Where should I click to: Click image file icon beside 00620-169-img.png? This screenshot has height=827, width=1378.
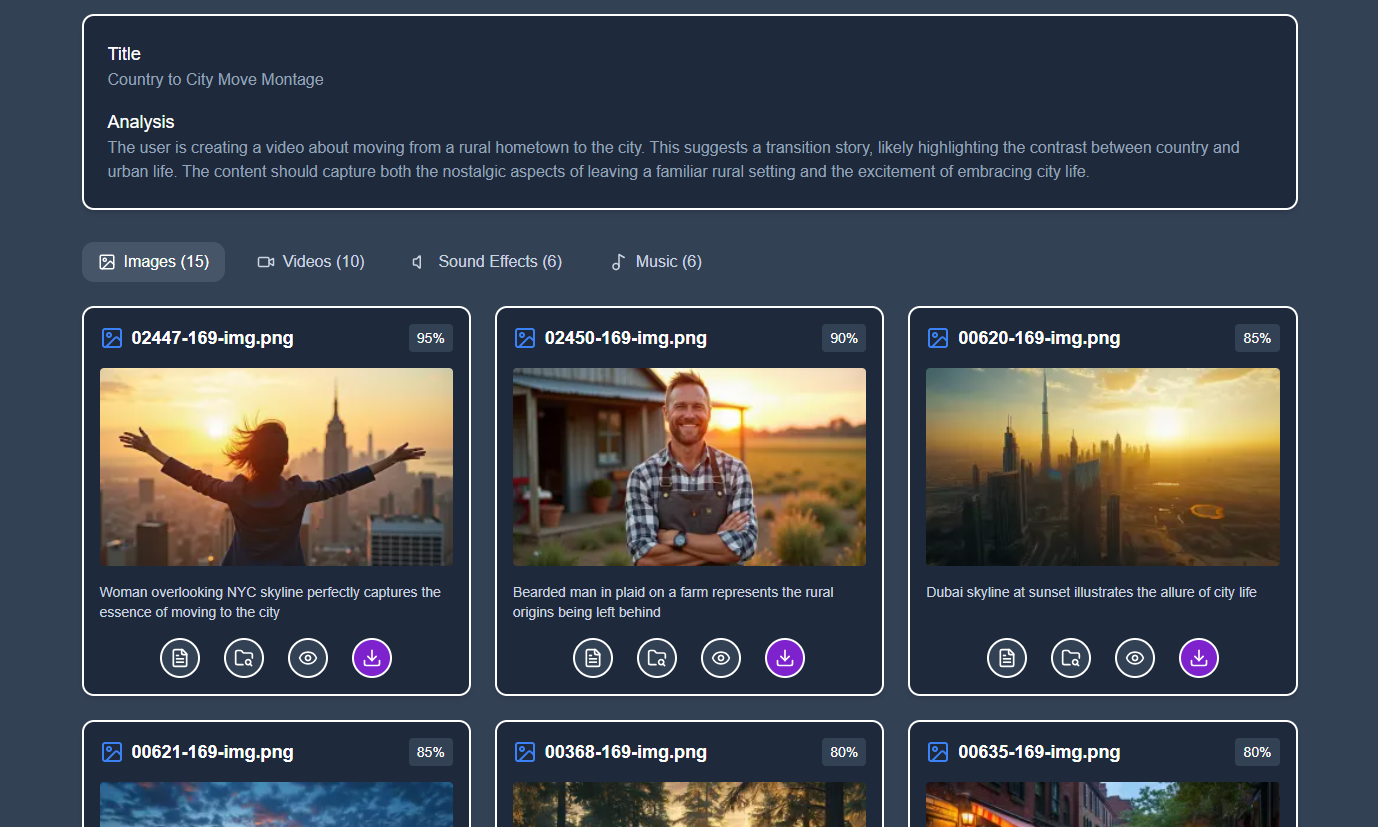(938, 338)
